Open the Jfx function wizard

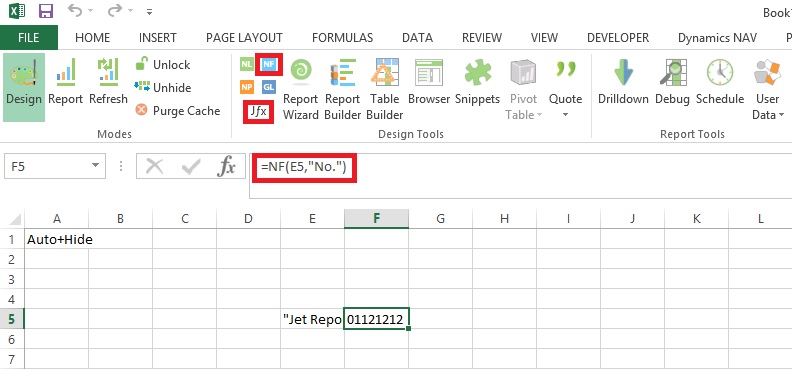coord(259,112)
